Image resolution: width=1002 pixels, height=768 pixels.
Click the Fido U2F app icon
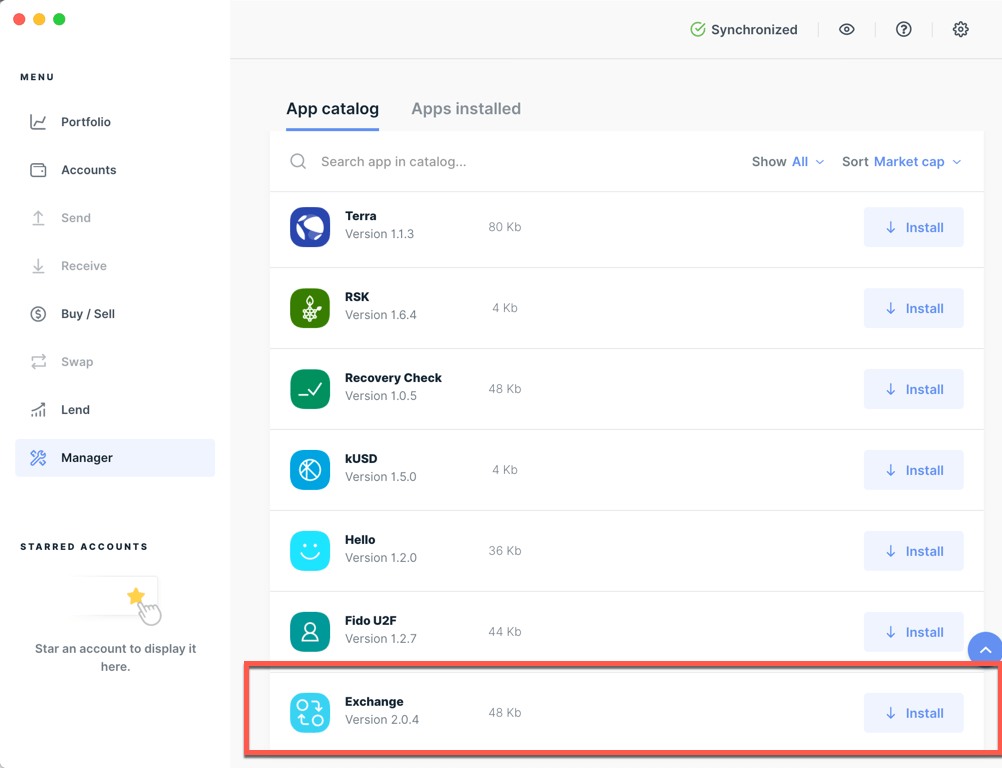click(310, 632)
